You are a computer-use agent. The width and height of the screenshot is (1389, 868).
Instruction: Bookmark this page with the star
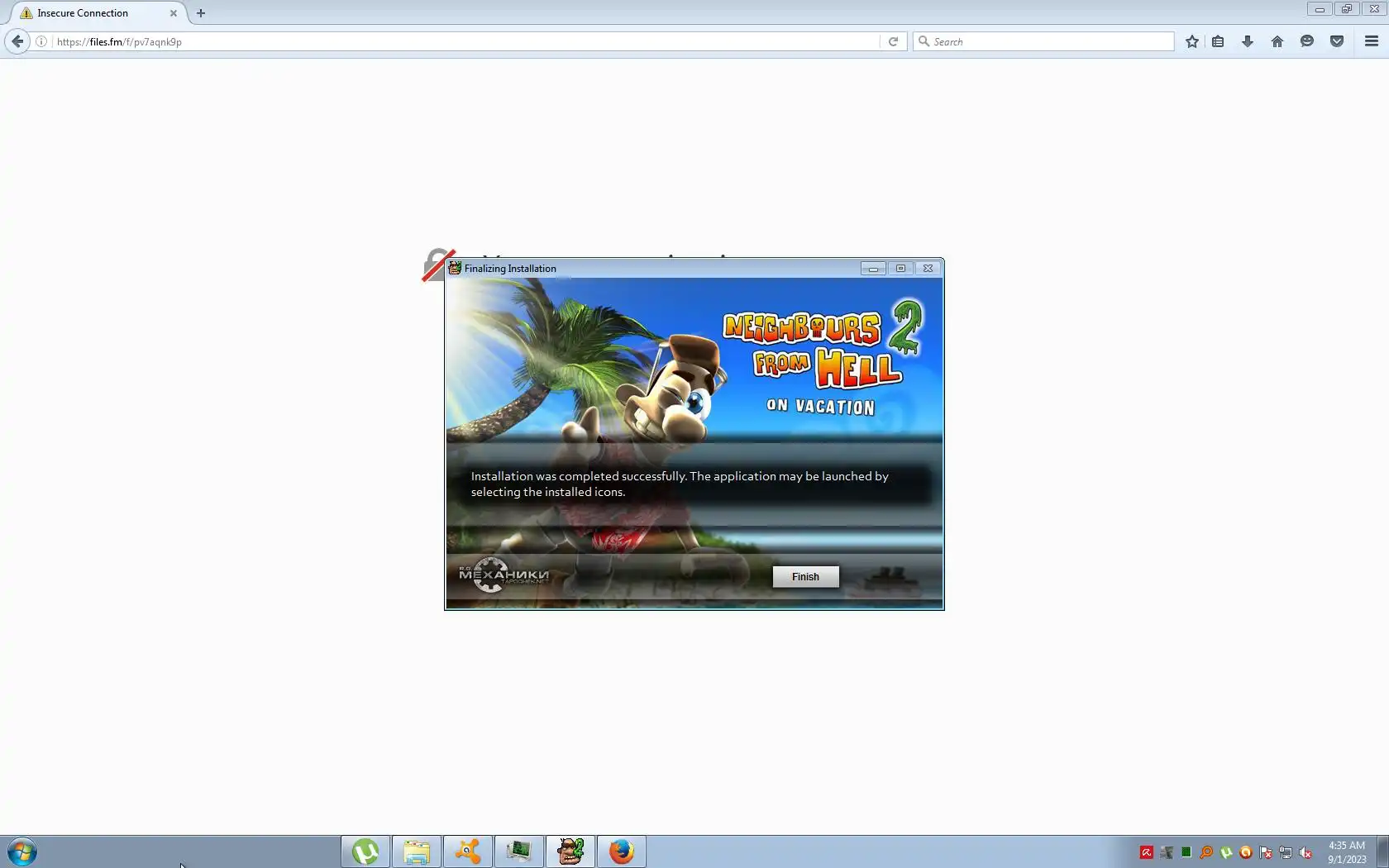[1191, 41]
